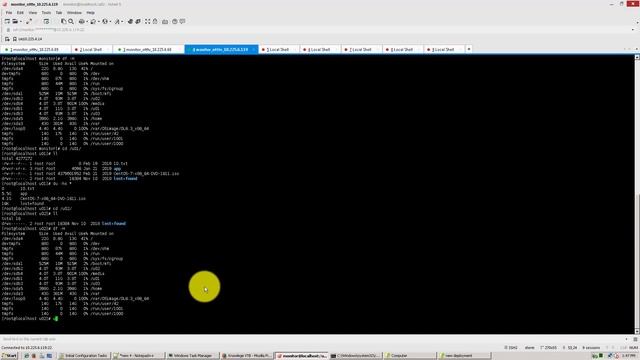This screenshot has width=640, height=360.
Task: Open Initial Configuration Tasks taskbar button
Action: 84,356
